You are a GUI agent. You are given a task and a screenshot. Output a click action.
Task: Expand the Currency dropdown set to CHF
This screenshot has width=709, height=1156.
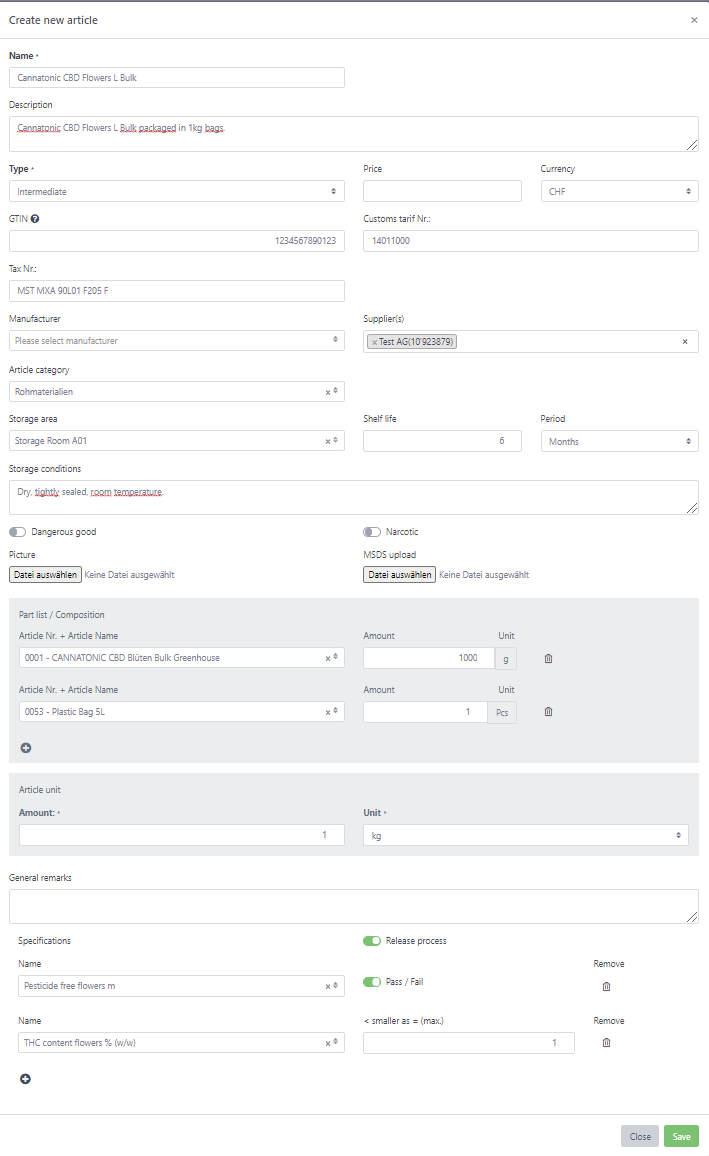(619, 191)
